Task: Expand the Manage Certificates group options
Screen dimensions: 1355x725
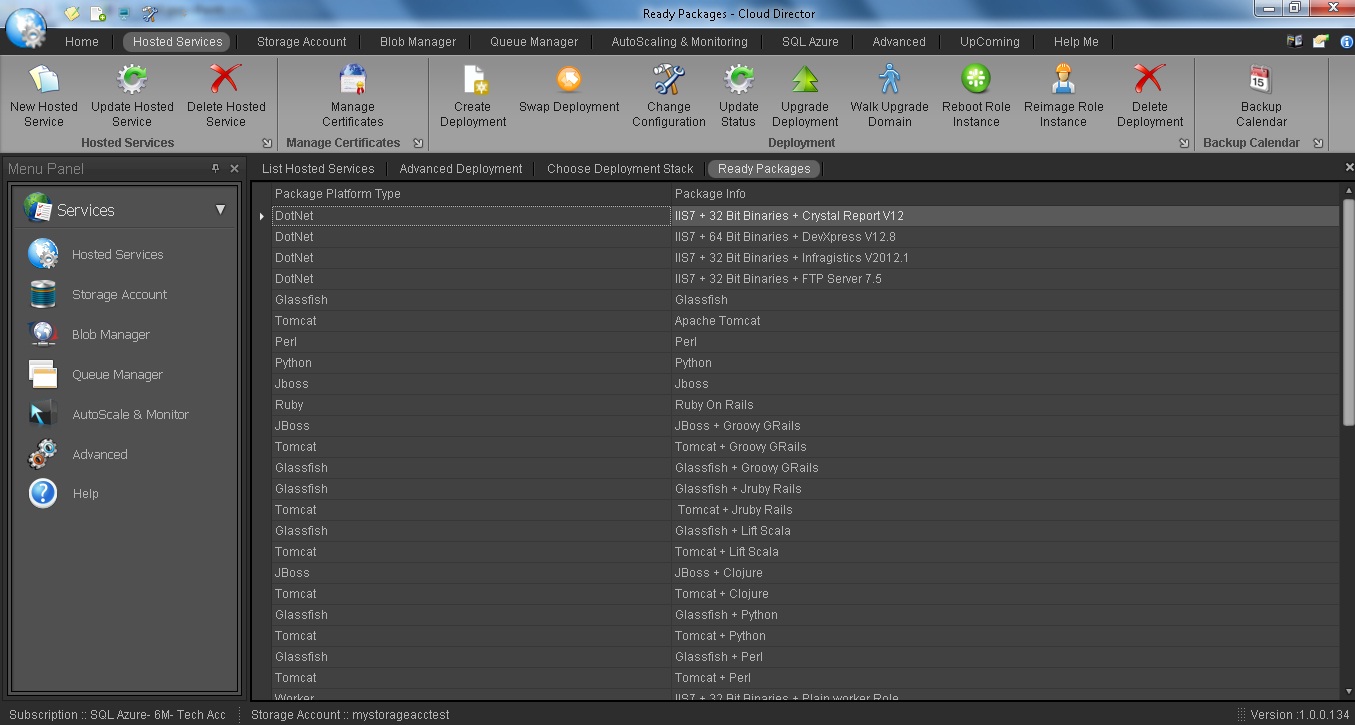Action: click(x=419, y=143)
